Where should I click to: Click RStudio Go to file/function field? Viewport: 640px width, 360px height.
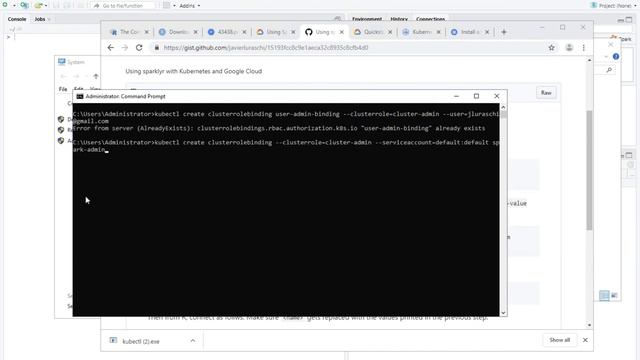click(x=122, y=6)
